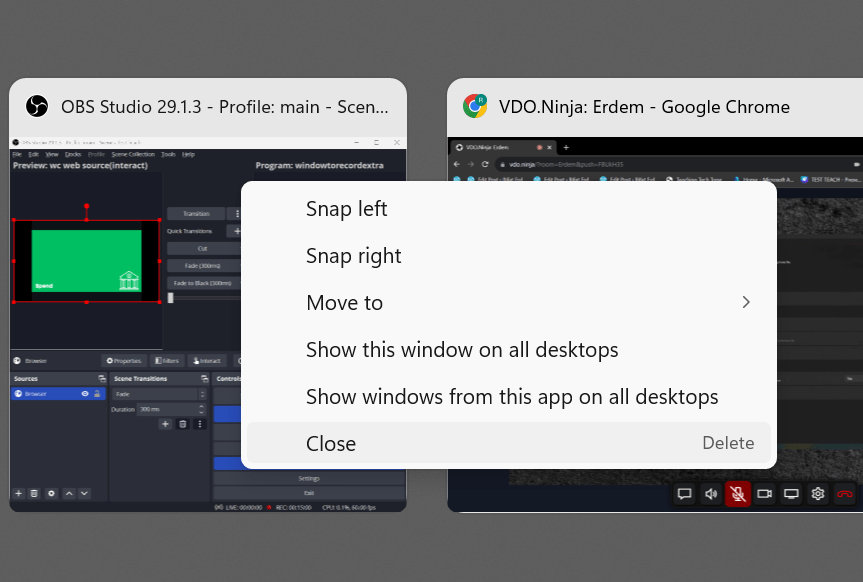Remove scene transition with trash icon
The width and height of the screenshot is (863, 582).
pos(183,424)
